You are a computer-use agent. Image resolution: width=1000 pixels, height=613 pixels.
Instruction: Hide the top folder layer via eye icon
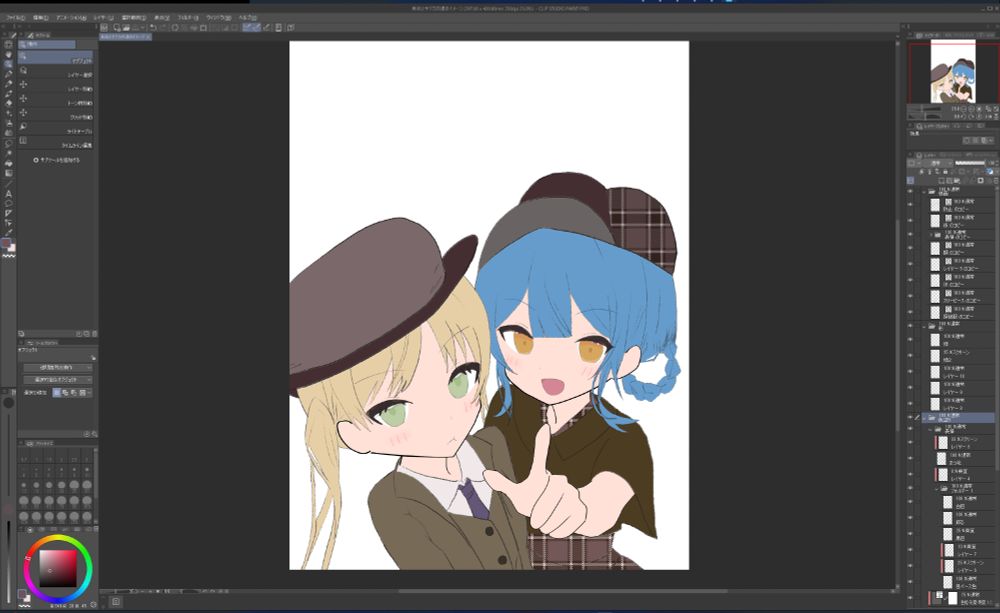click(x=910, y=191)
